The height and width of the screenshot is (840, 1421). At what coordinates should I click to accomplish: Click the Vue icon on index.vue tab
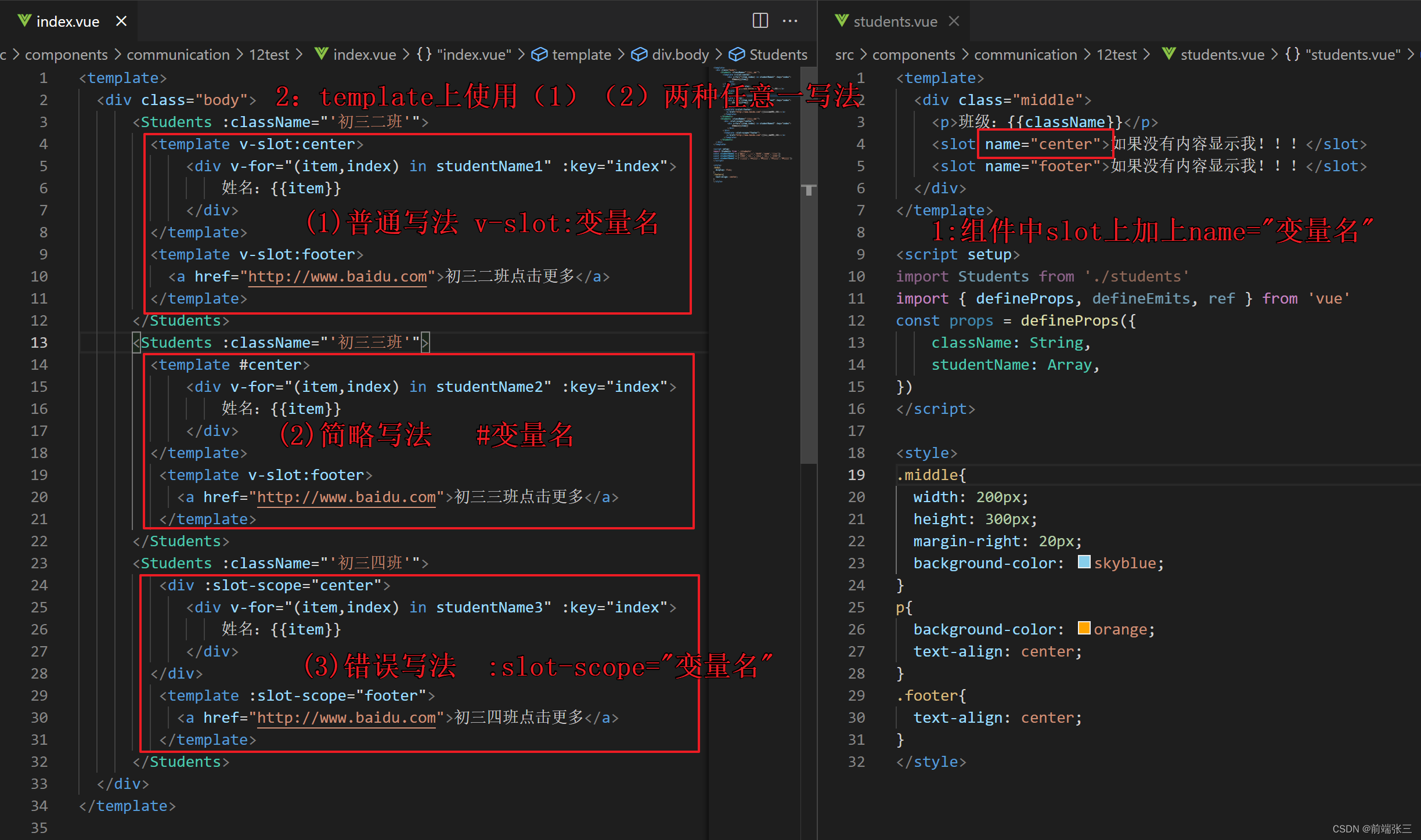pyautogui.click(x=24, y=21)
